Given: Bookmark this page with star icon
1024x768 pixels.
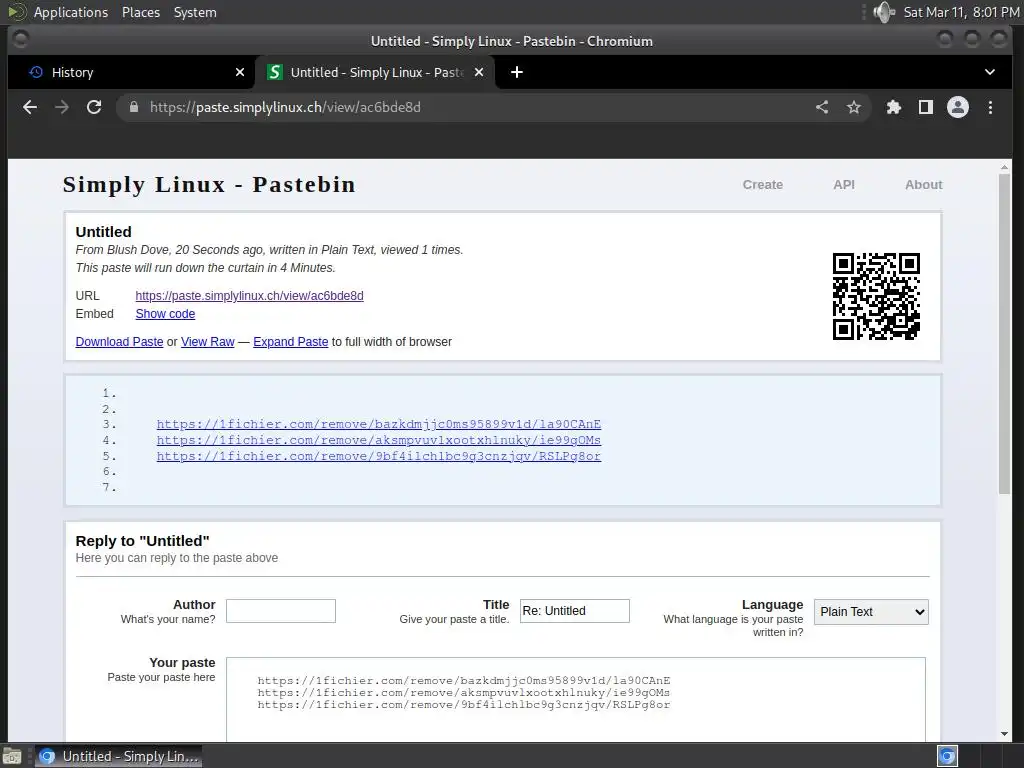Looking at the screenshot, I should pyautogui.click(x=854, y=107).
